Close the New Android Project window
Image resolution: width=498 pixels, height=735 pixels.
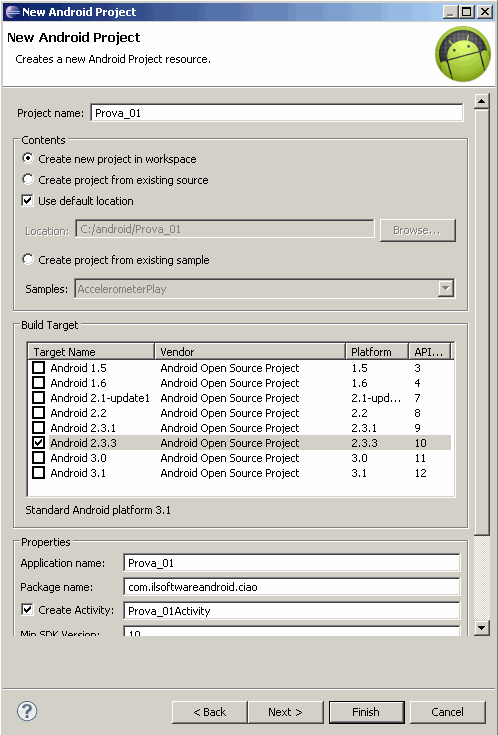pyautogui.click(x=485, y=12)
